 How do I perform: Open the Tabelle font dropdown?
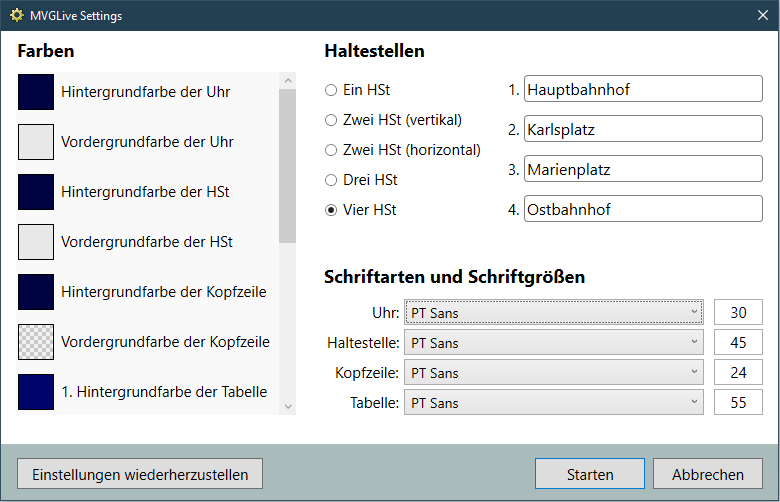(554, 402)
